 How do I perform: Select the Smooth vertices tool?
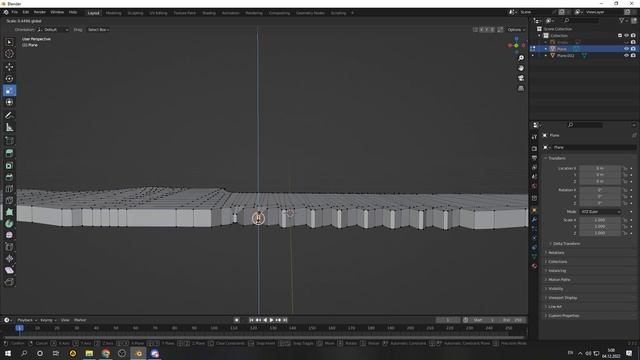tap(9, 236)
